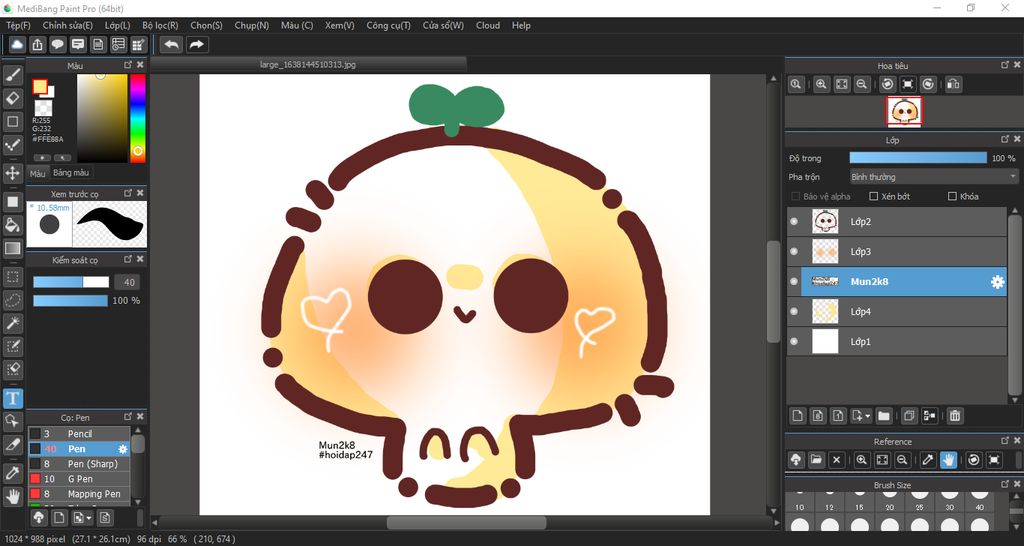Open the Tệp(F) menu
1024x546 pixels.
click(18, 25)
